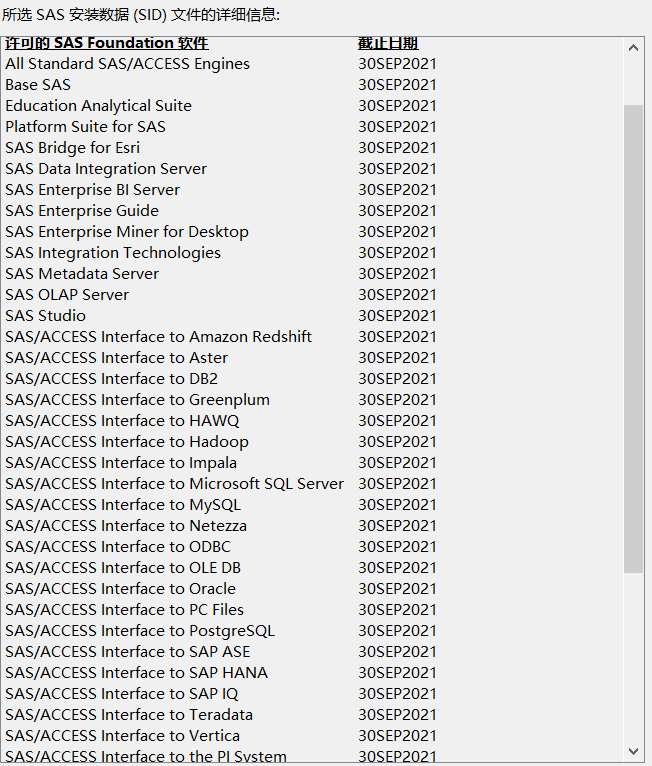This screenshot has width=652, height=766.
Task: Click the expiry date for SAS Studio
Action: (397, 316)
